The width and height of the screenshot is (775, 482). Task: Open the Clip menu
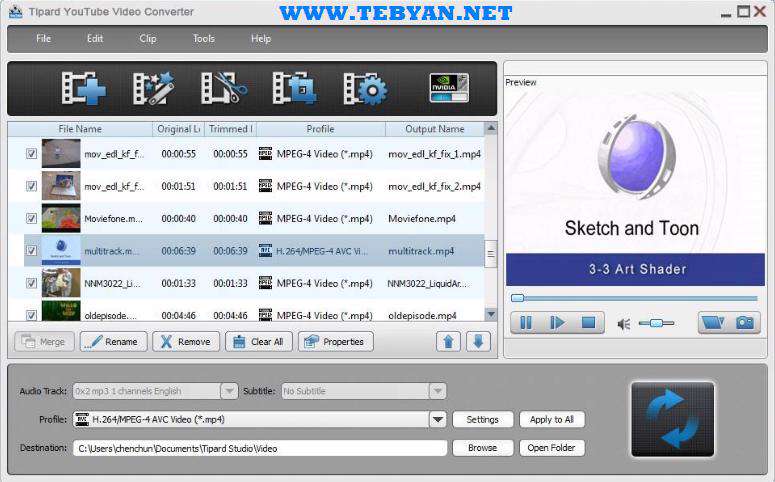point(148,39)
